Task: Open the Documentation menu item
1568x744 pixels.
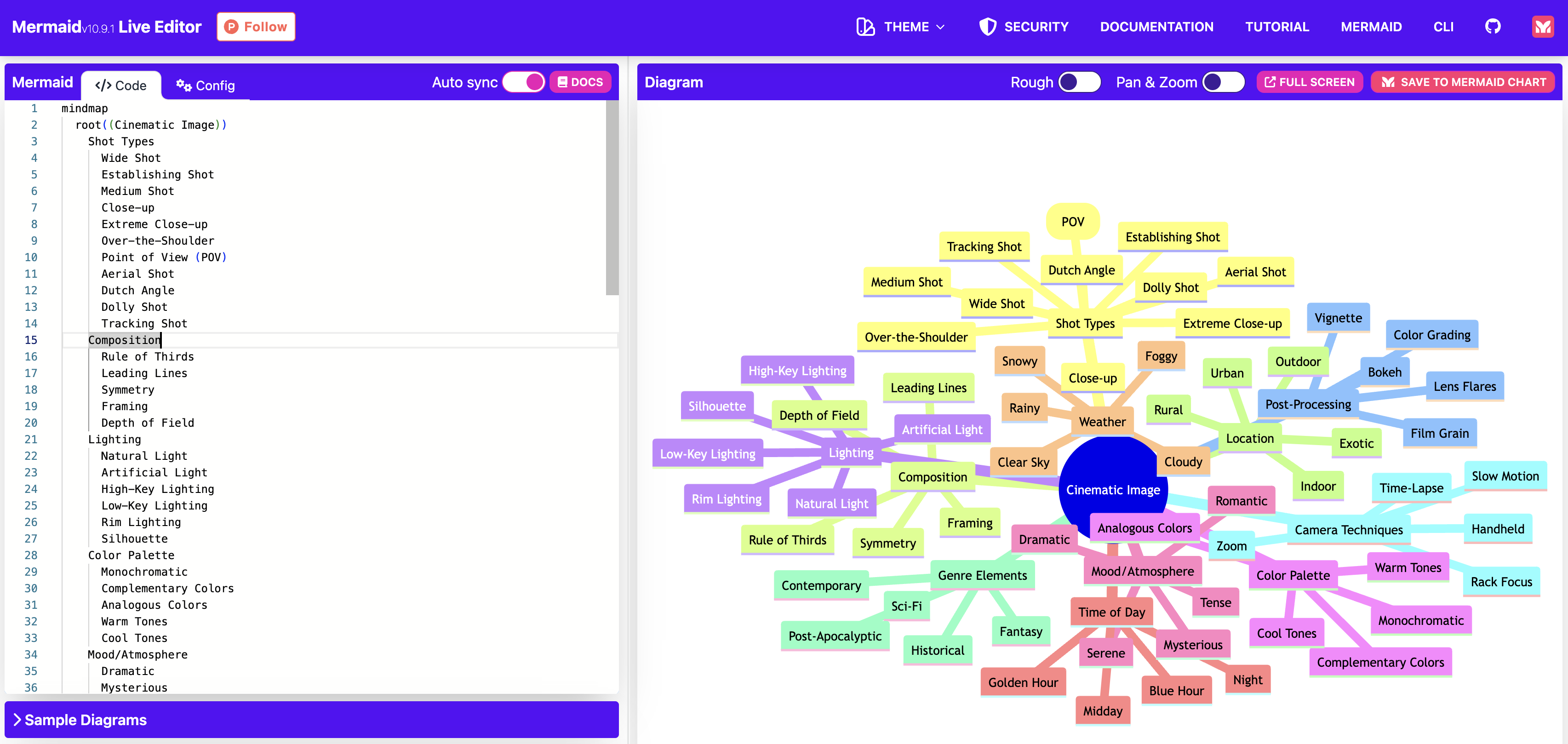Action: point(1156,27)
